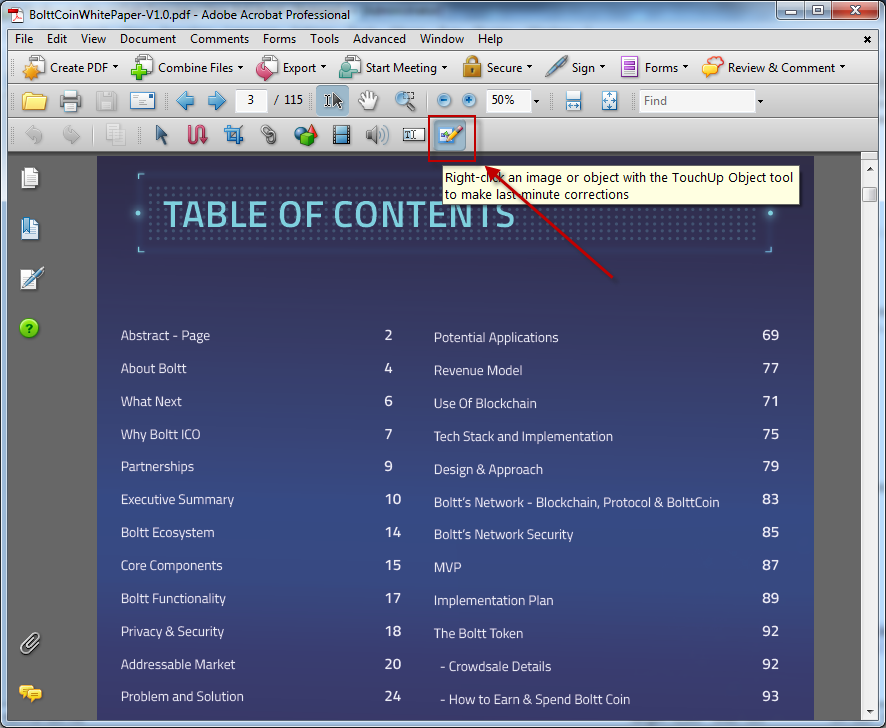
Task: Select the TouchUp Text tool
Action: [414, 135]
